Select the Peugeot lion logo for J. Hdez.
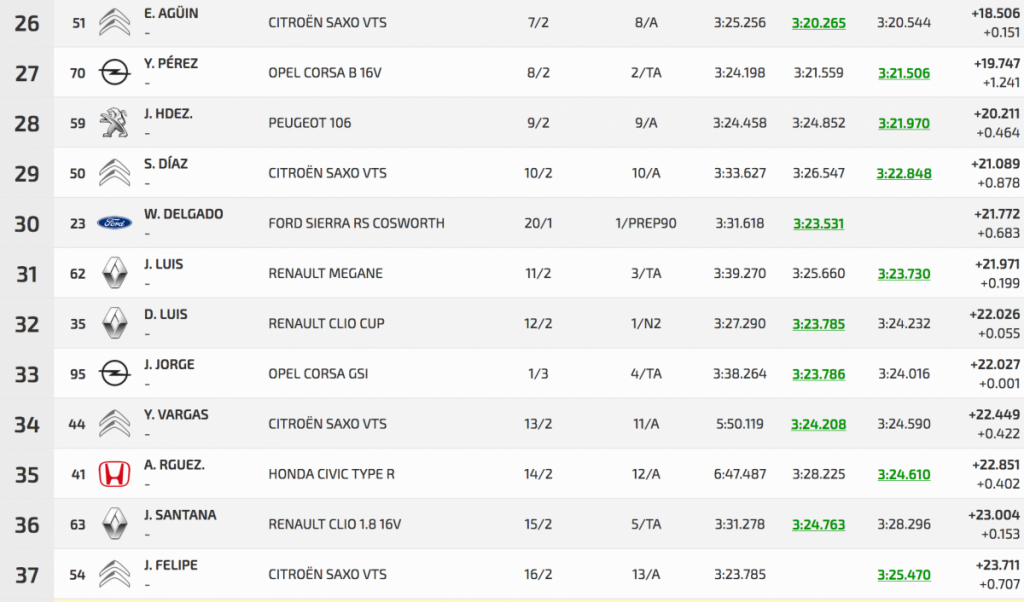 tap(115, 123)
